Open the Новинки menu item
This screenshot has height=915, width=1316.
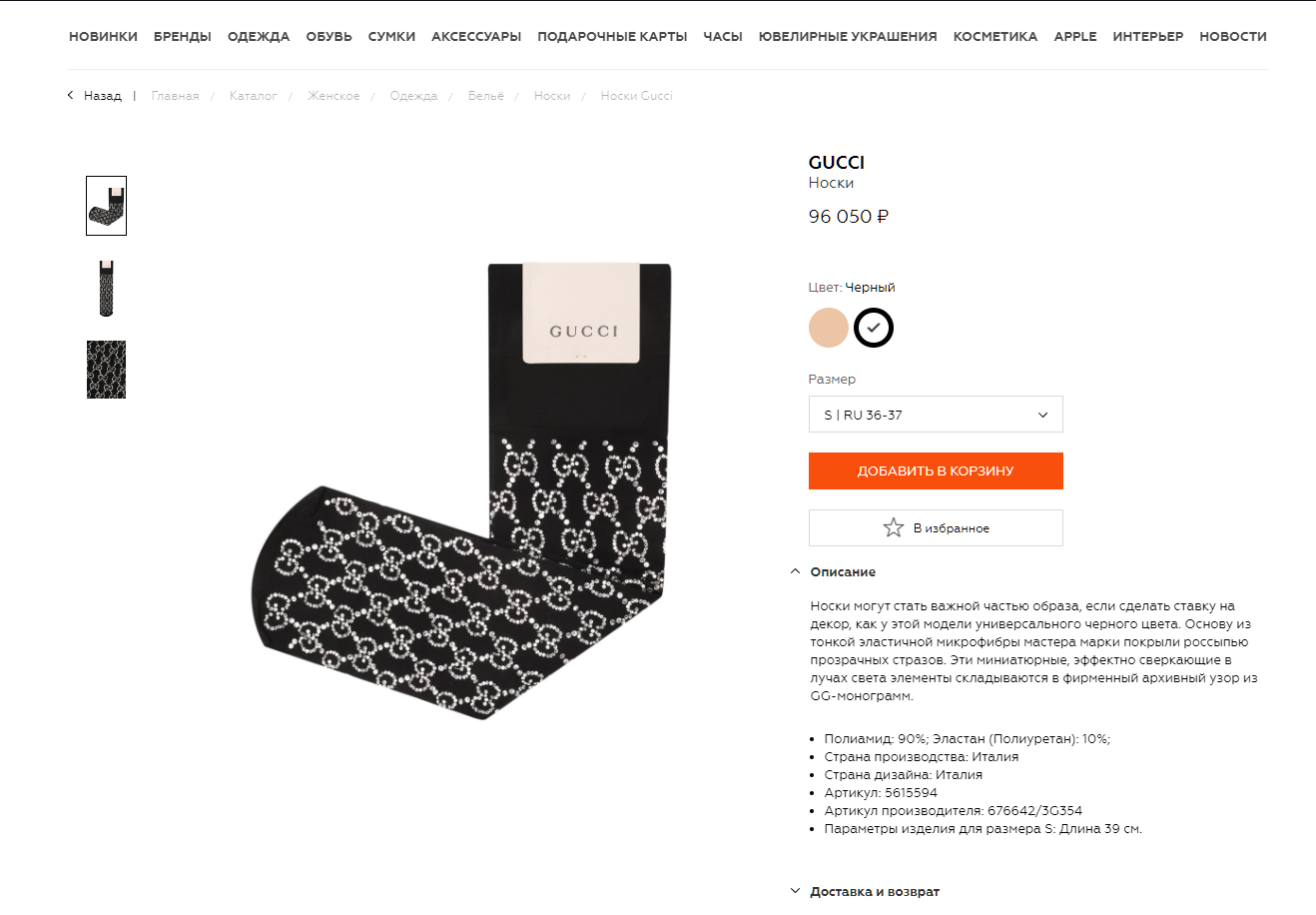coord(103,36)
